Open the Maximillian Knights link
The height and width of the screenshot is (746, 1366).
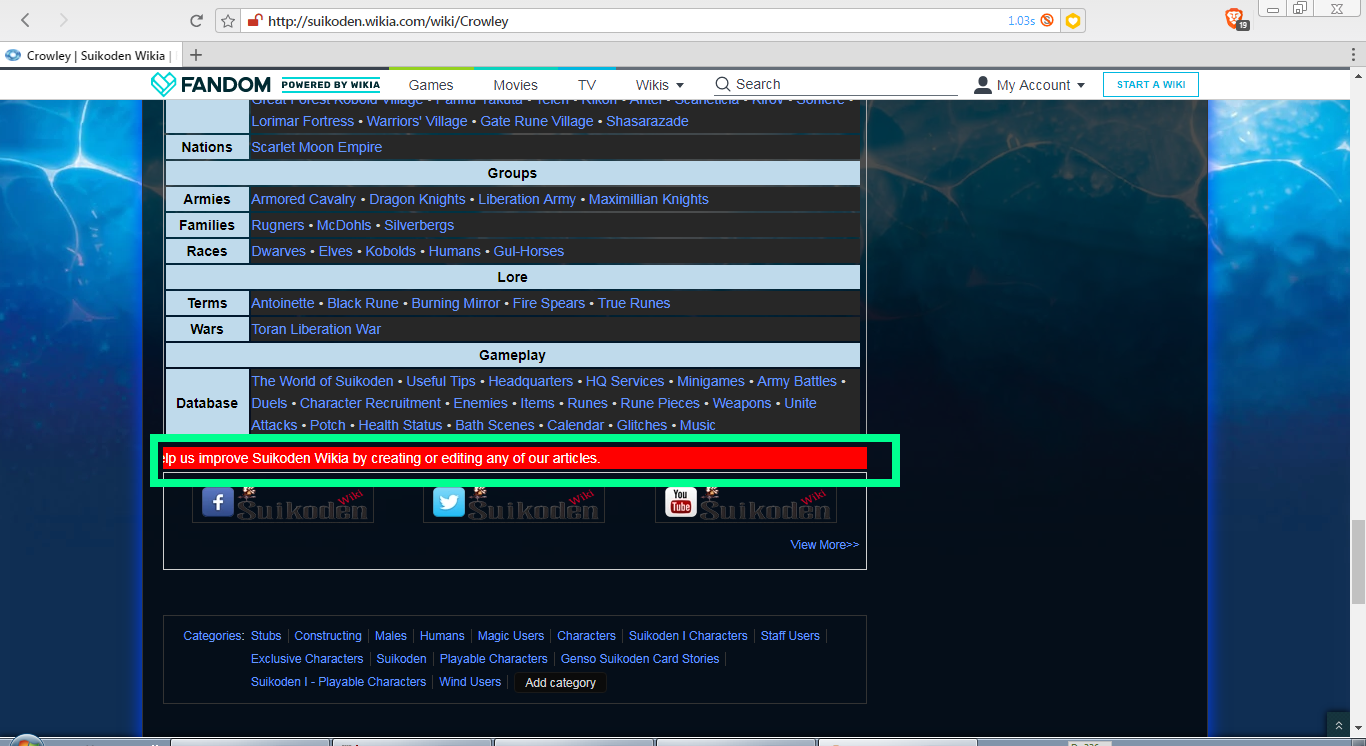[649, 199]
